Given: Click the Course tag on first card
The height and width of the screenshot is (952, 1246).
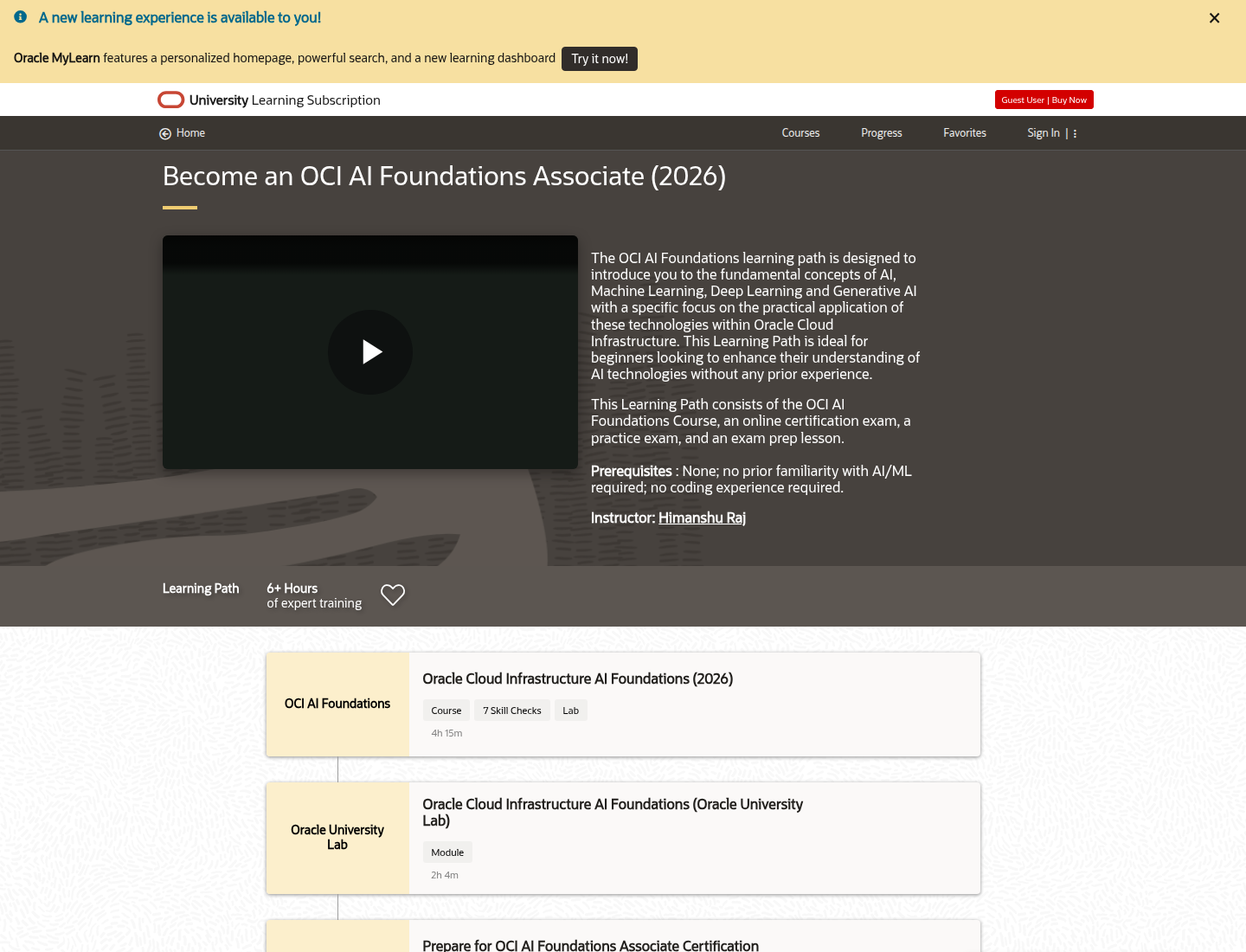Looking at the screenshot, I should pos(446,711).
